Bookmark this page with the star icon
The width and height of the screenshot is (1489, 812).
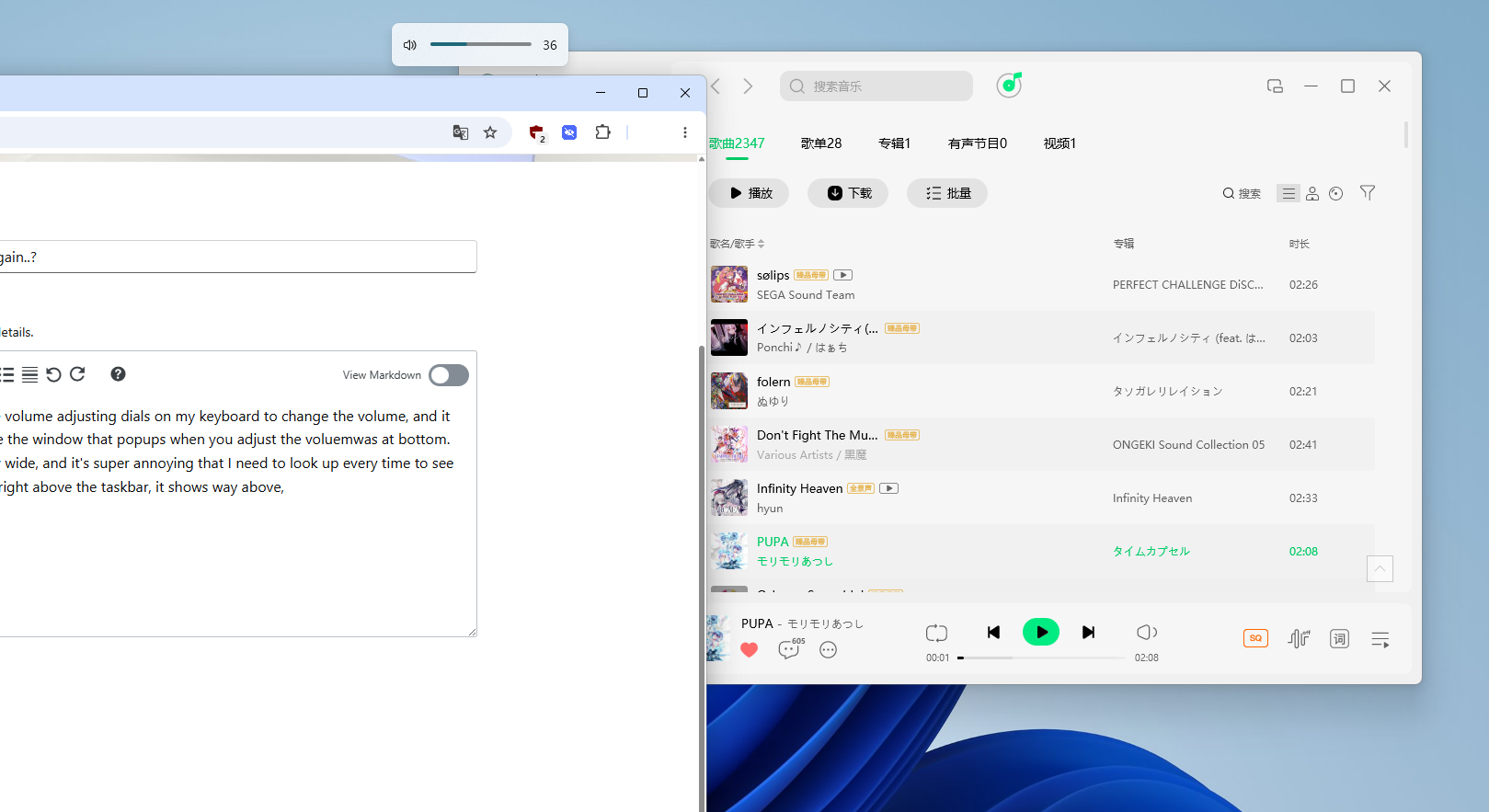pyautogui.click(x=490, y=132)
